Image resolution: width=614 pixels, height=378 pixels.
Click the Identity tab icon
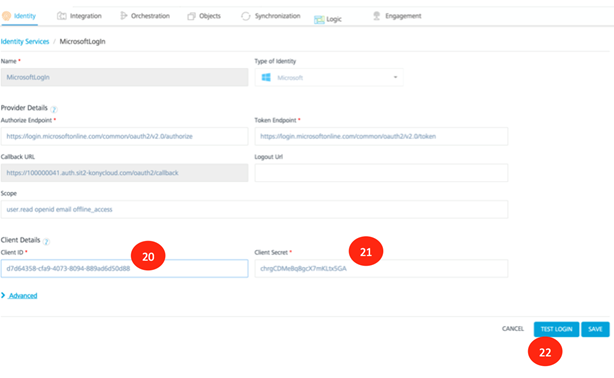[6, 16]
